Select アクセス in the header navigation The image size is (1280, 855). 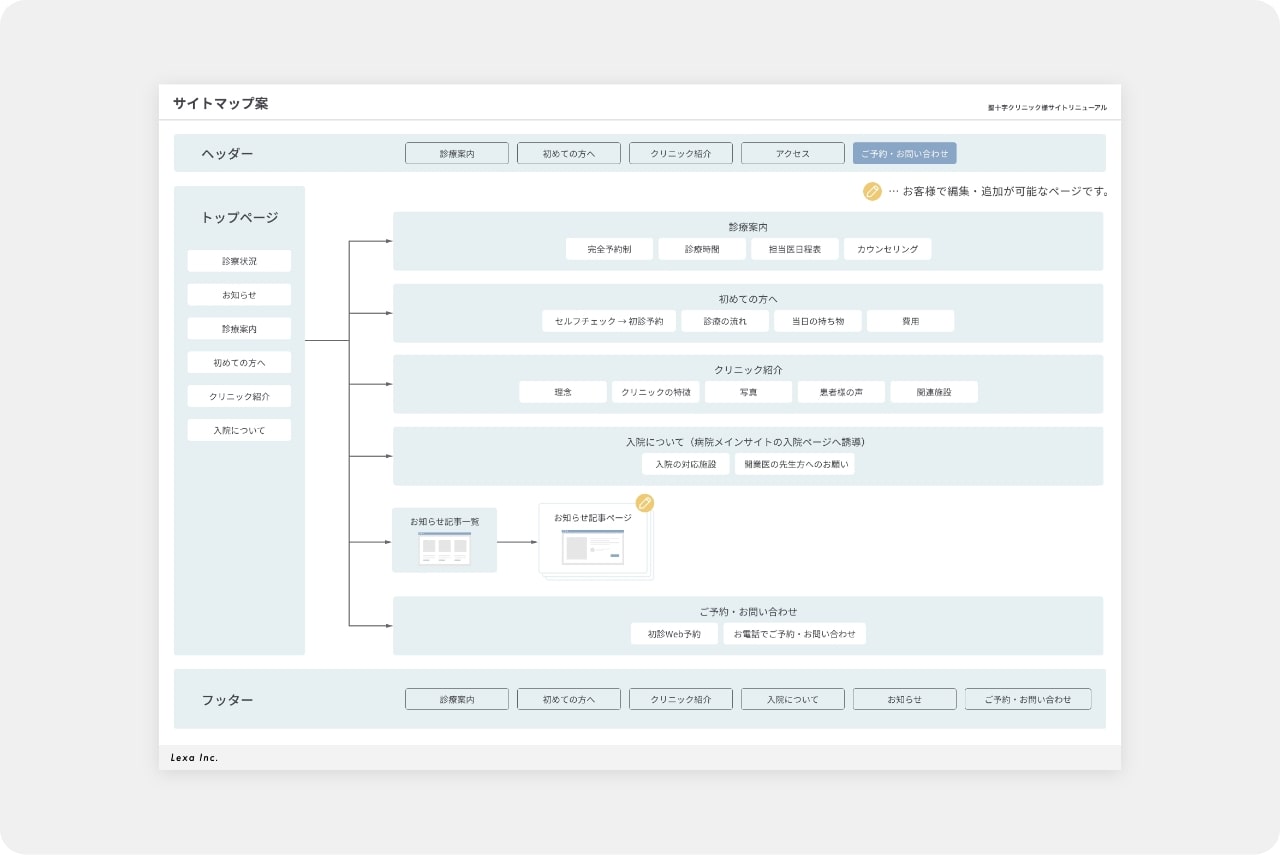792,153
